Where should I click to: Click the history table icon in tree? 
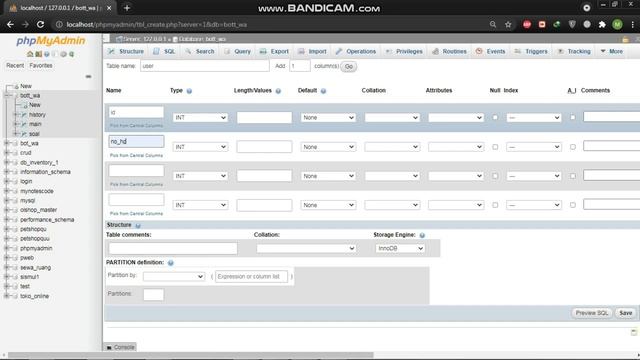[24, 115]
